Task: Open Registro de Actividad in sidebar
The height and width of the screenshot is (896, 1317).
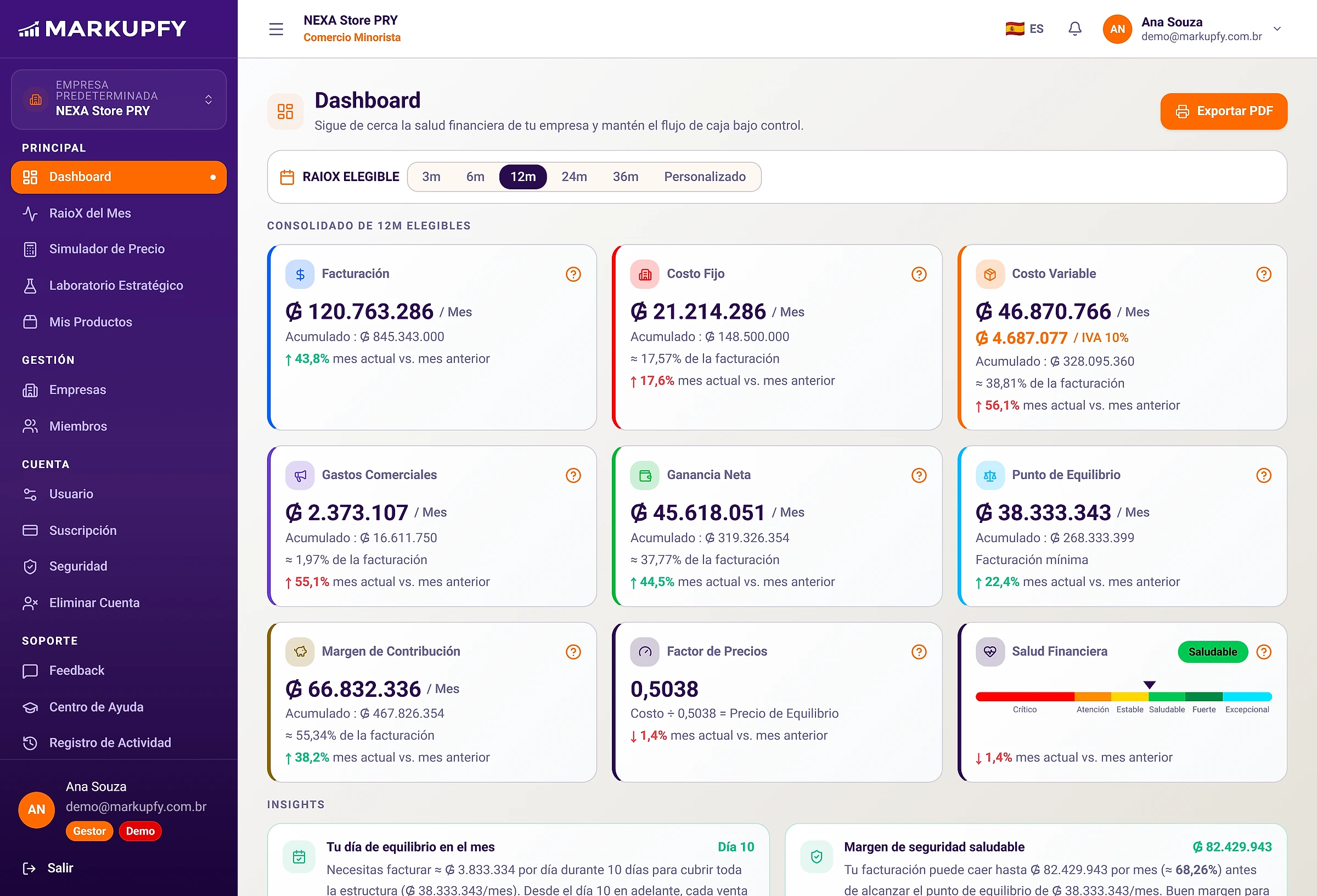Action: 119,742
